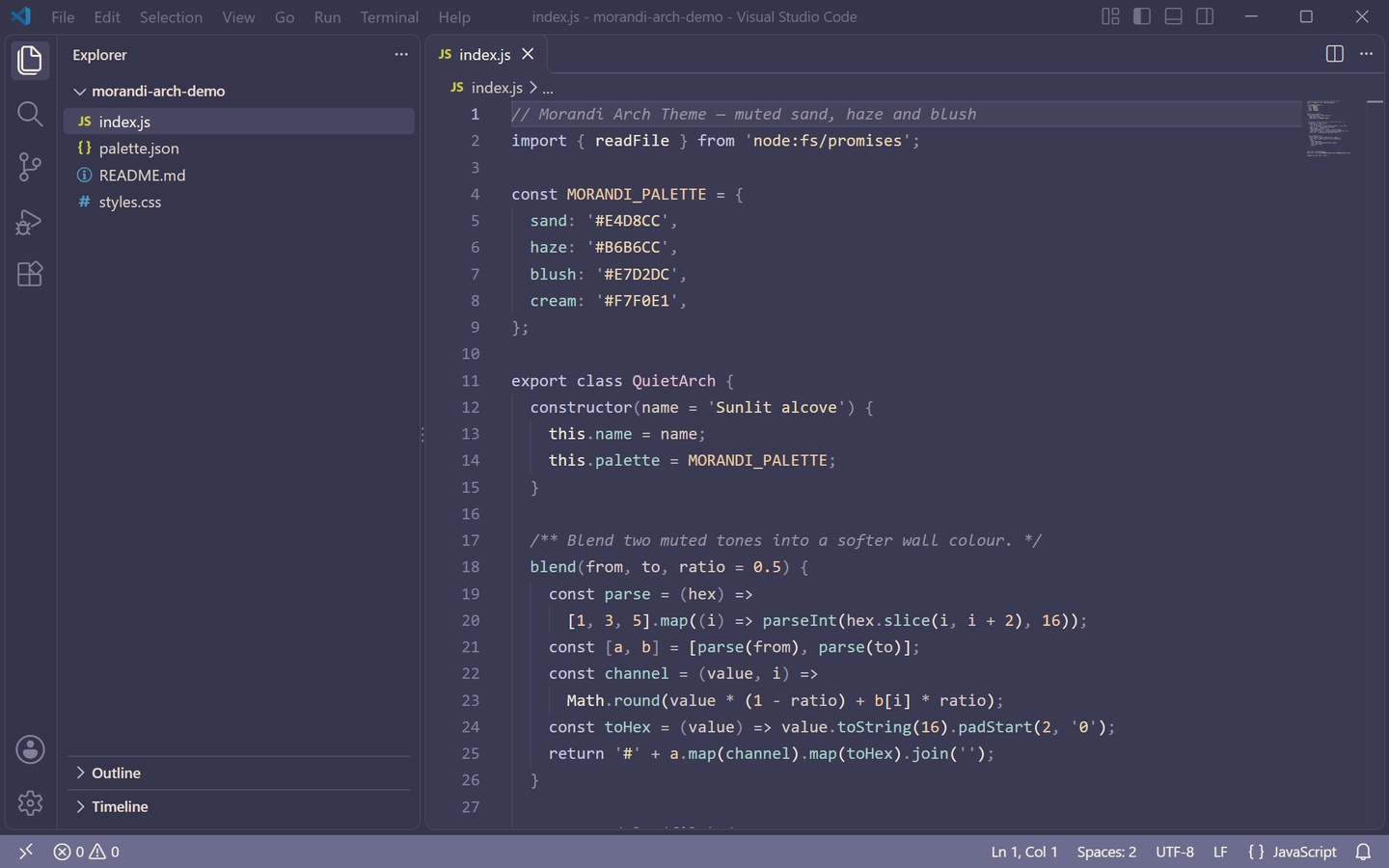The image size is (1389, 868).
Task: Toggle the bottom panel
Action: pos(1173,16)
